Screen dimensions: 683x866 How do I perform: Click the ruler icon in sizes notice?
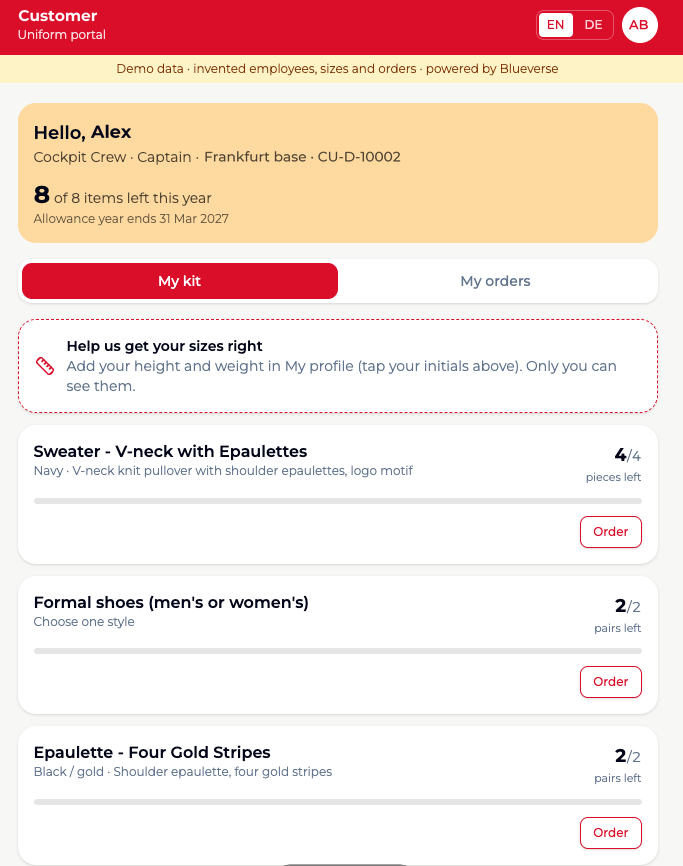pos(45,366)
